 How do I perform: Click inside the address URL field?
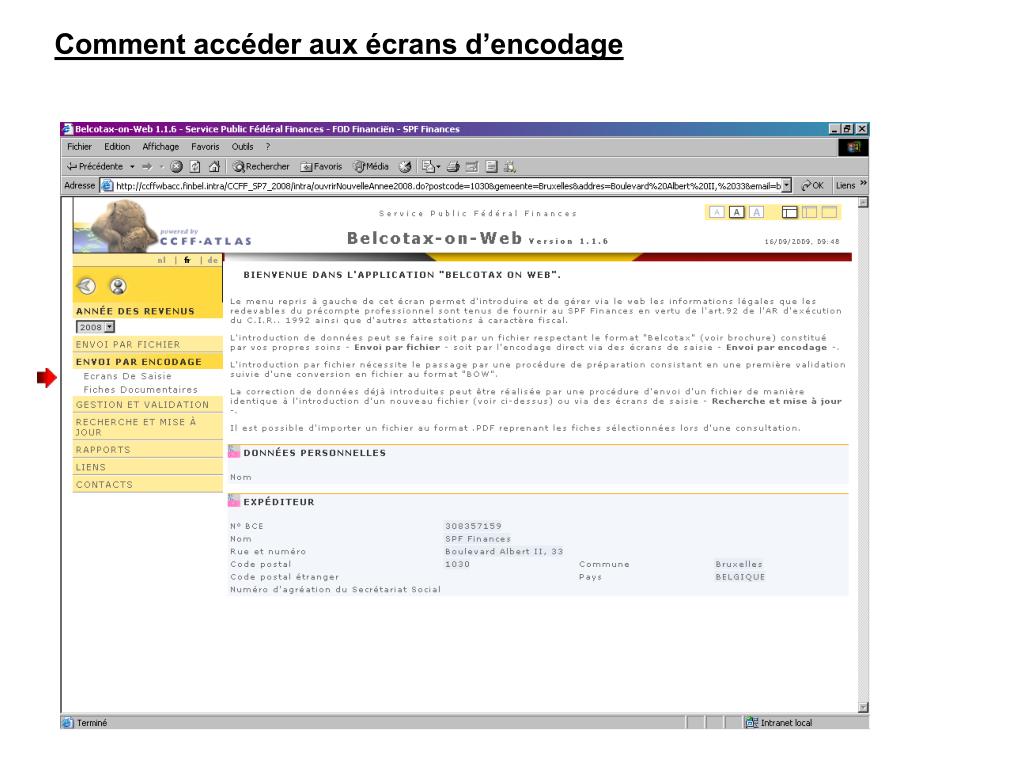point(448,185)
